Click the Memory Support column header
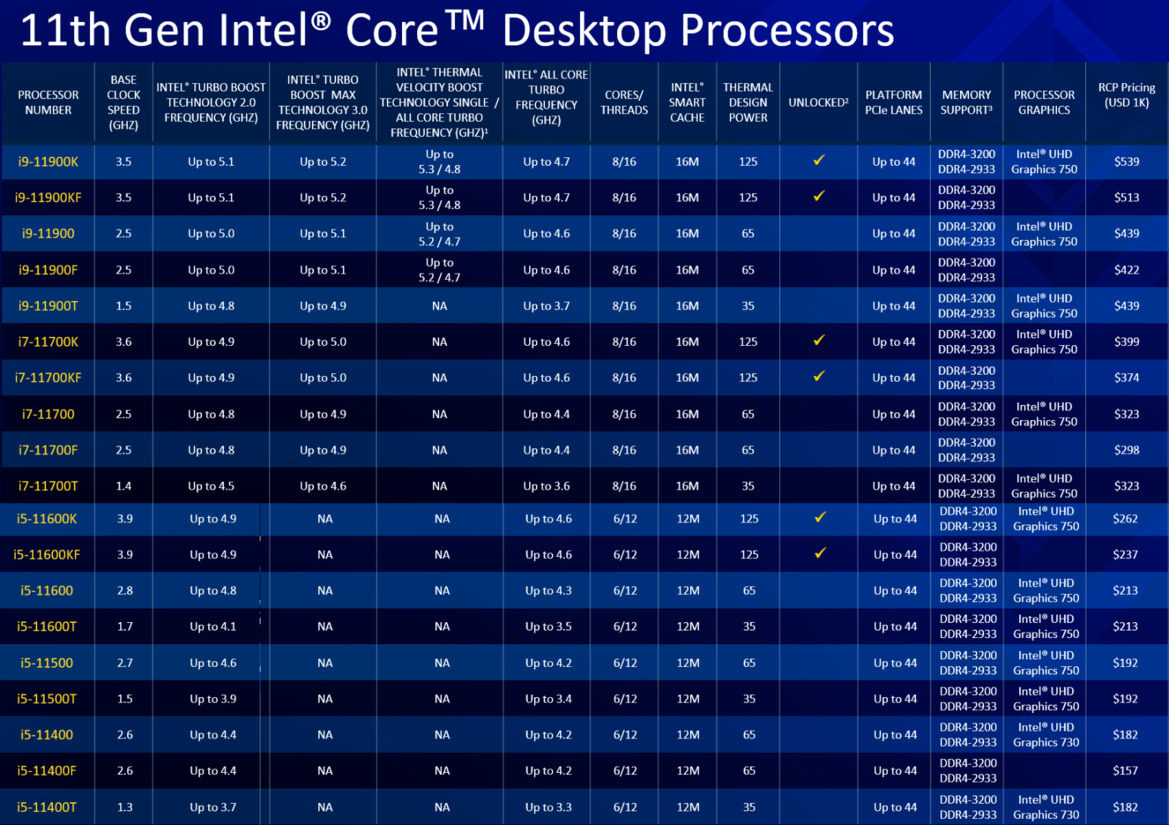Screen dimensions: 1169x825 click(x=966, y=102)
